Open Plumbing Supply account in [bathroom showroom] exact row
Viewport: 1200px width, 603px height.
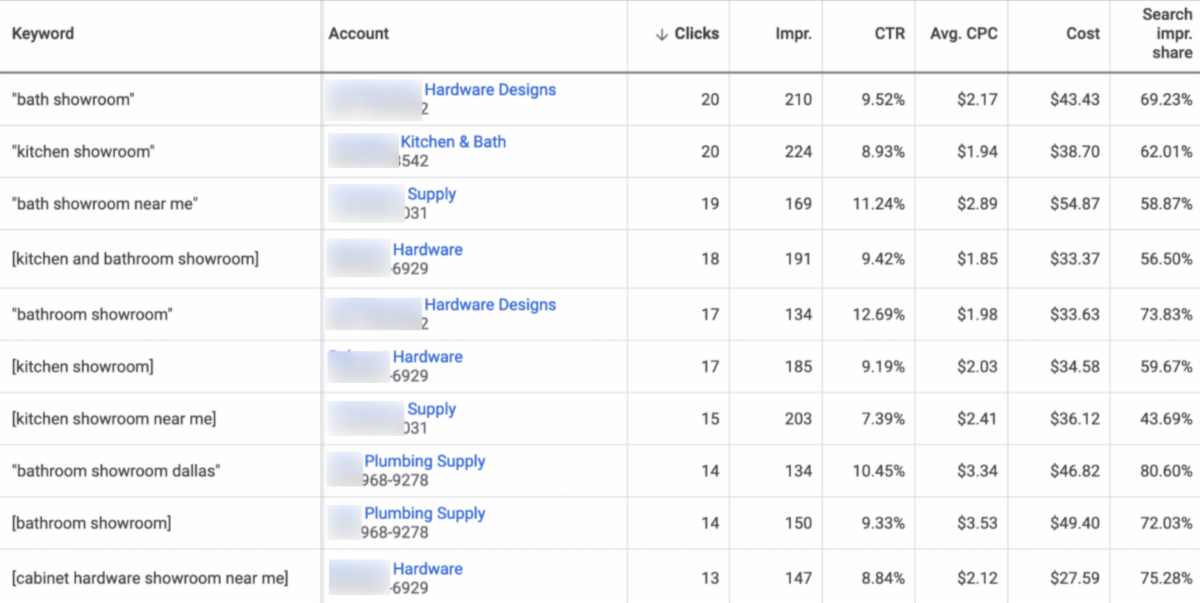click(424, 513)
